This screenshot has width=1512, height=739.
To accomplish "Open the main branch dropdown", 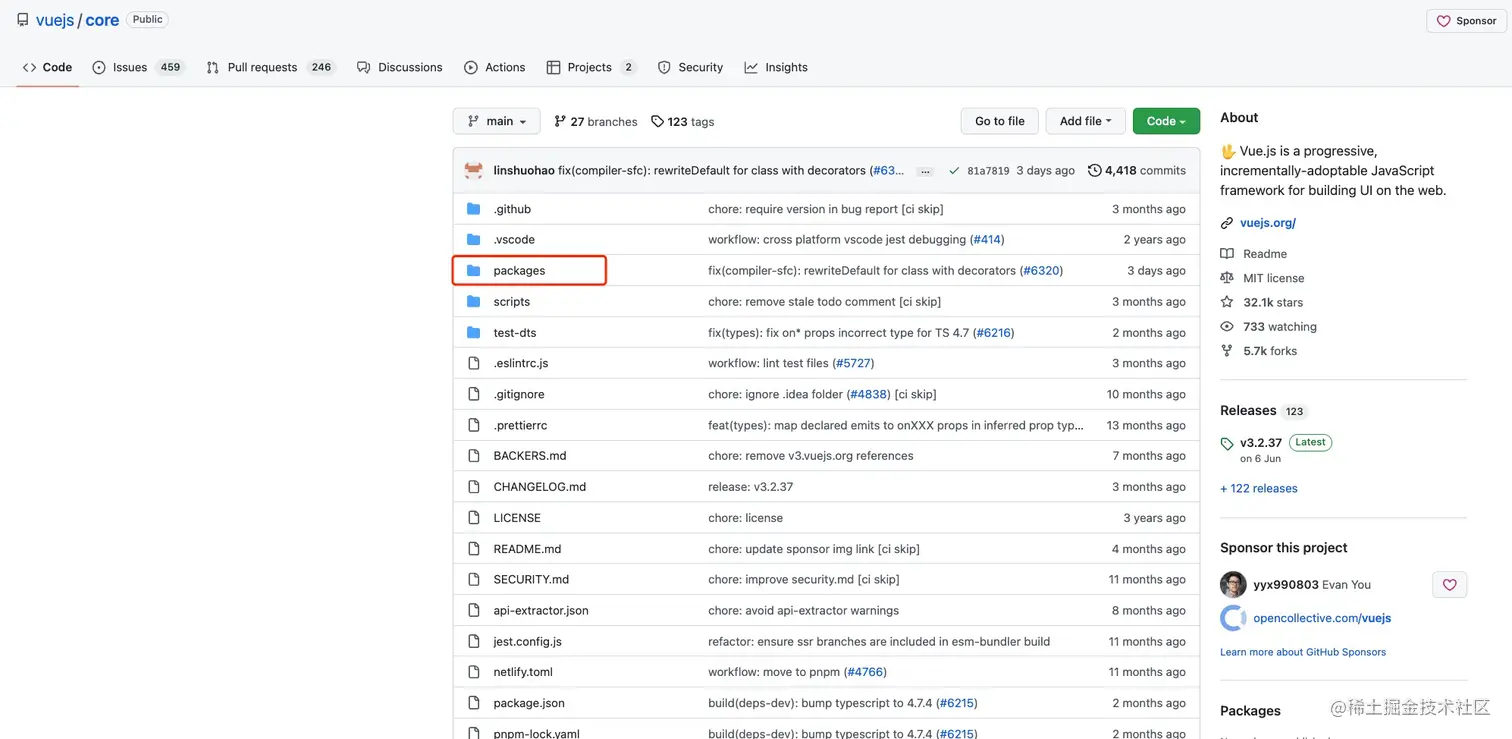I will [x=496, y=121].
